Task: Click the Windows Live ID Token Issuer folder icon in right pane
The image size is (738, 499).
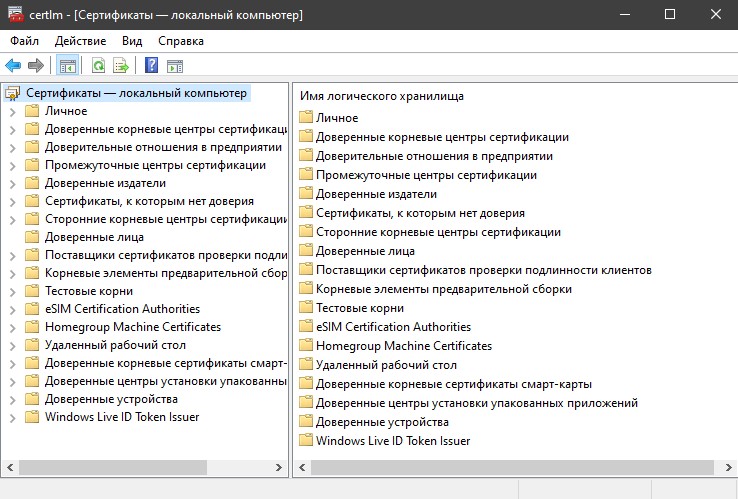Action: (x=306, y=440)
